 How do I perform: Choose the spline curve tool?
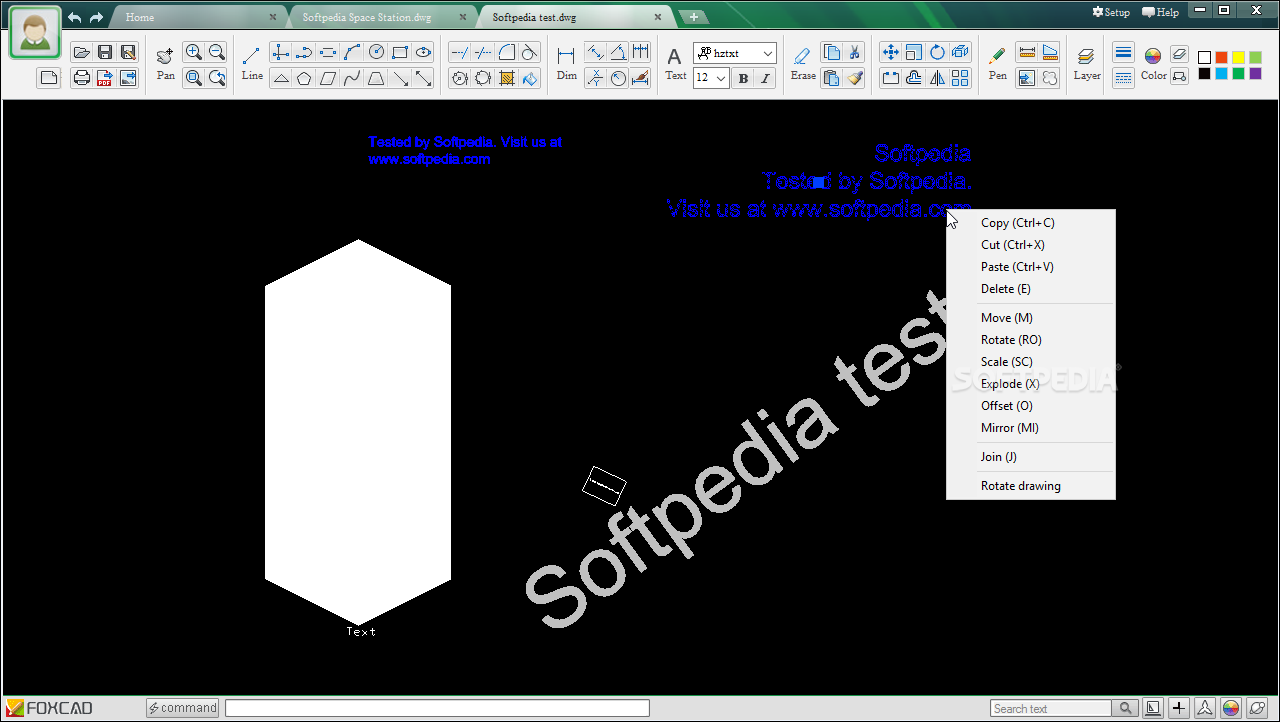click(x=352, y=78)
